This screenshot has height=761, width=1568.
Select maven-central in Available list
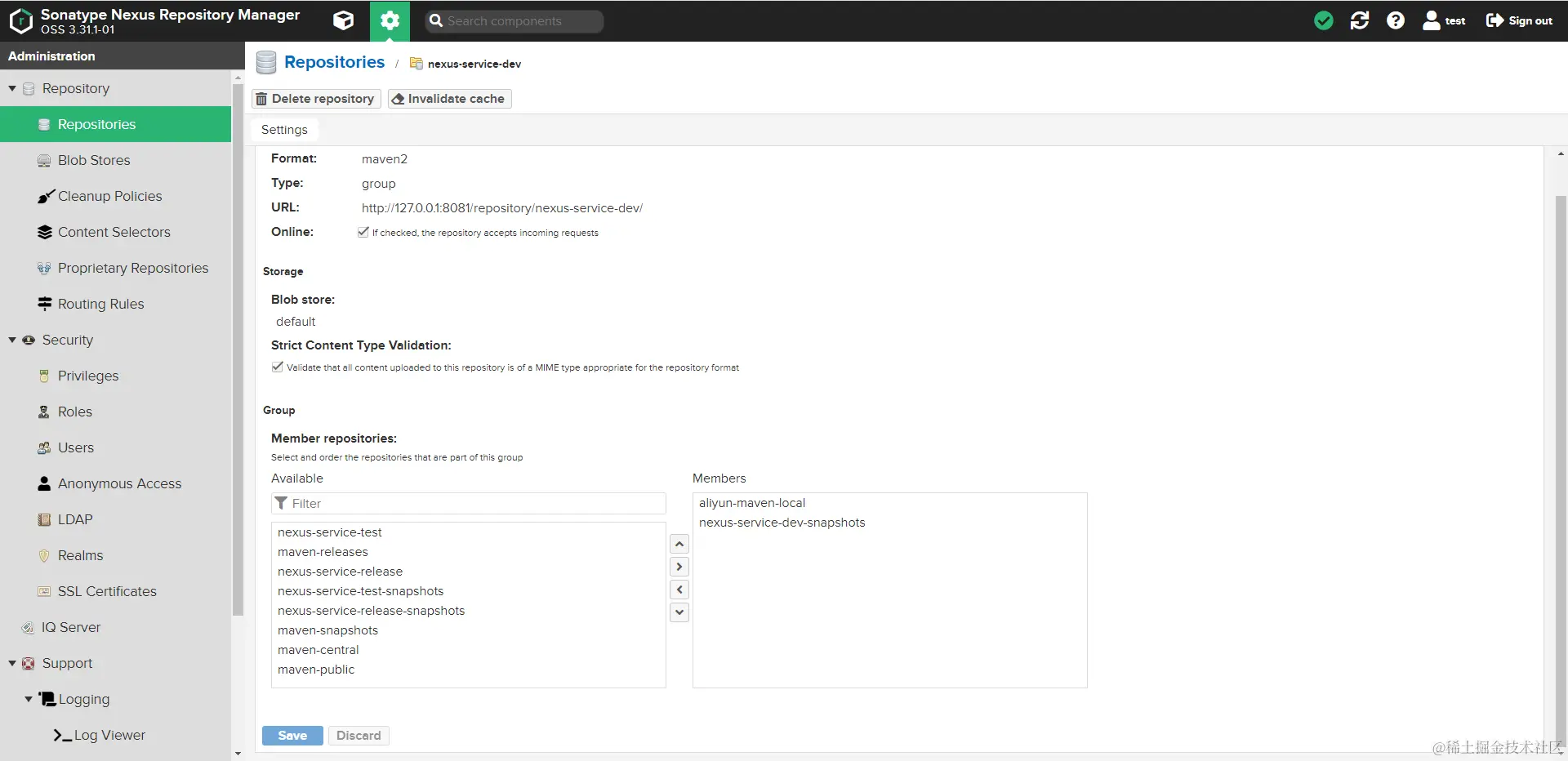469,650
